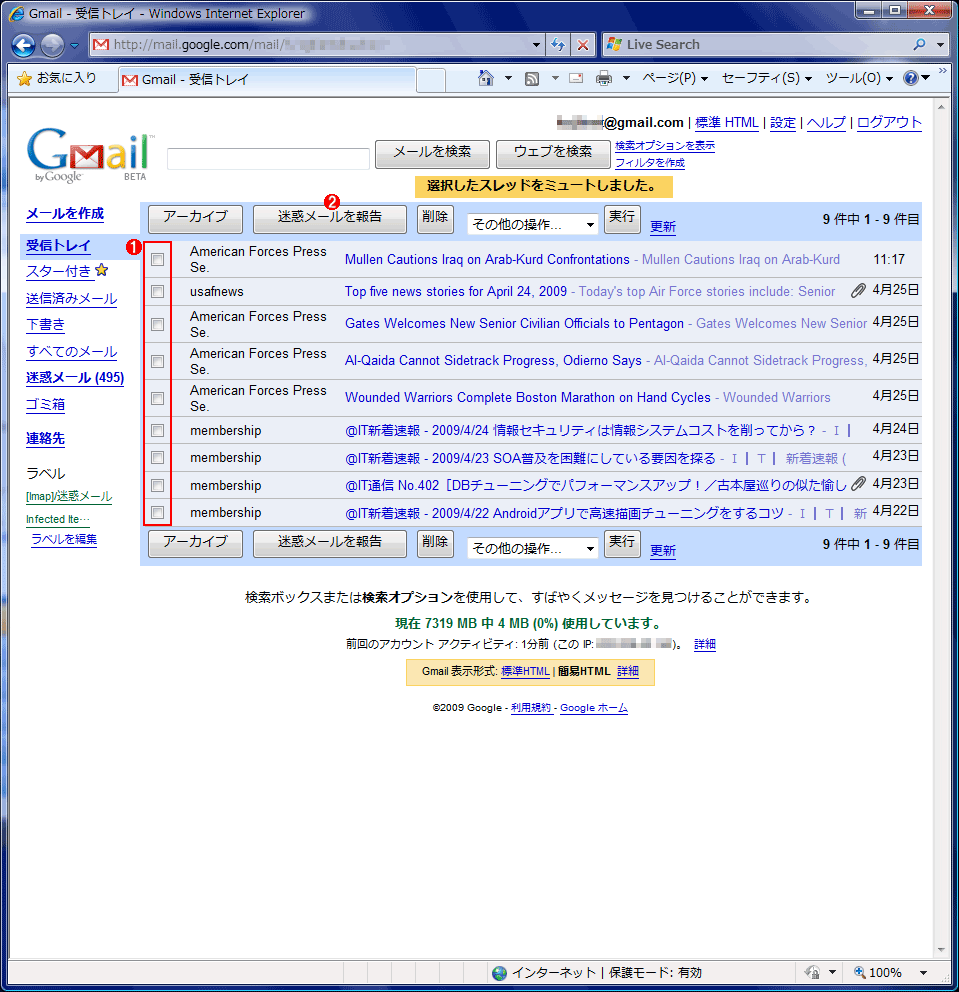Viewport: 959px width, 992px height.
Task: Click the blue Help question mark icon
Action: [x=910, y=78]
